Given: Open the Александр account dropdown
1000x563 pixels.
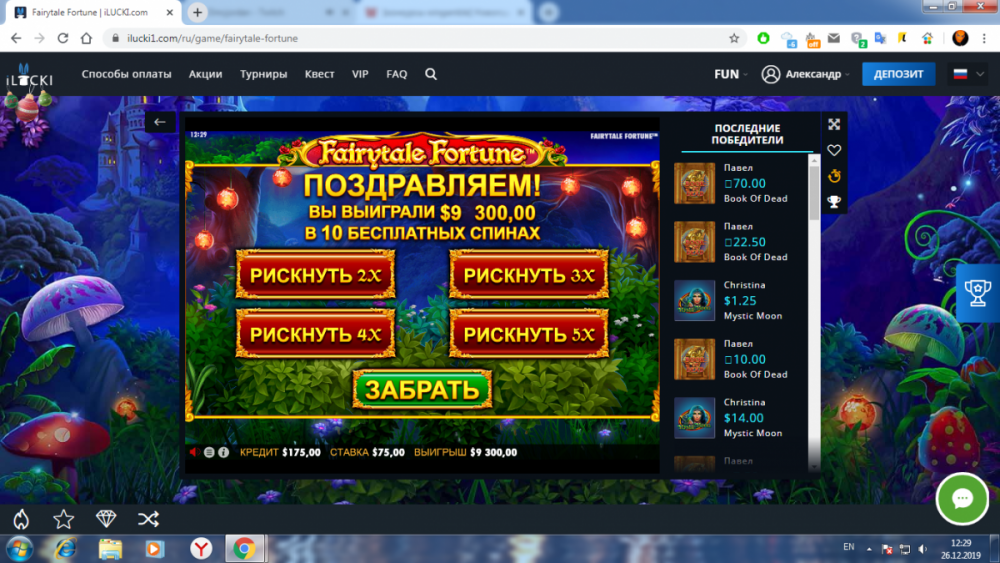Looking at the screenshot, I should pos(806,74).
